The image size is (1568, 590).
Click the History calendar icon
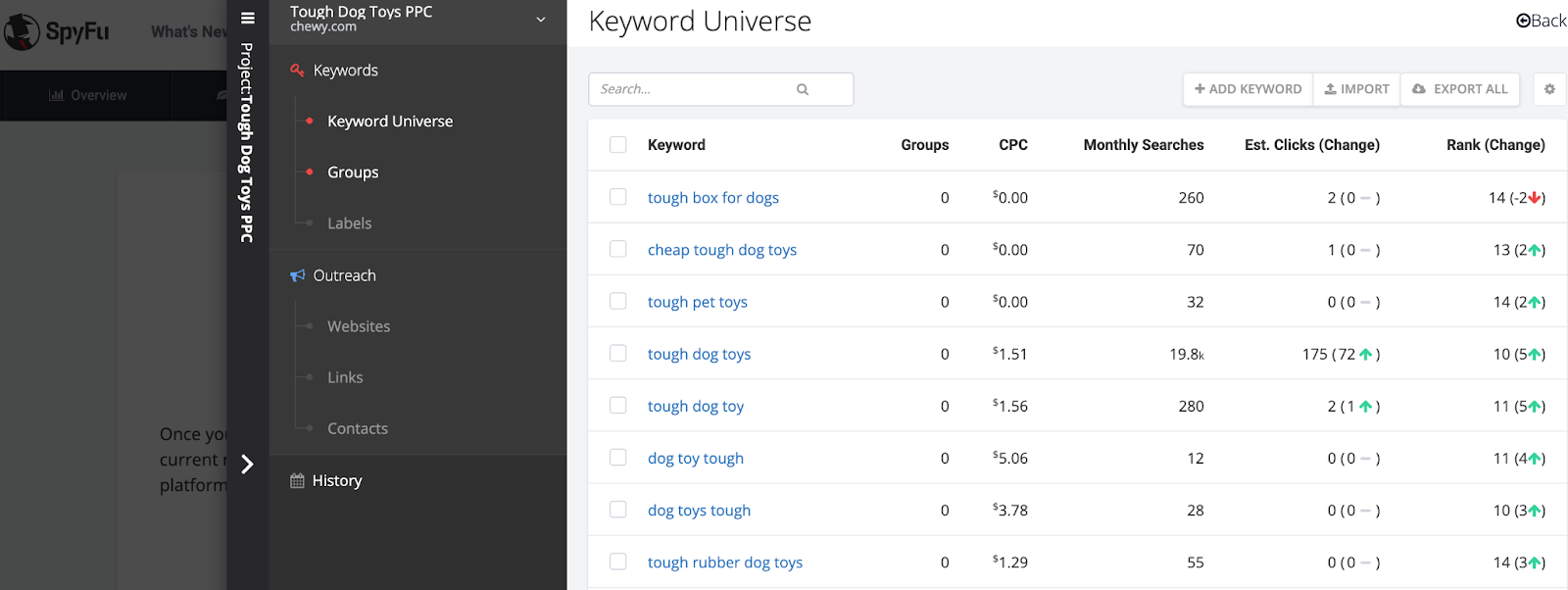point(297,481)
